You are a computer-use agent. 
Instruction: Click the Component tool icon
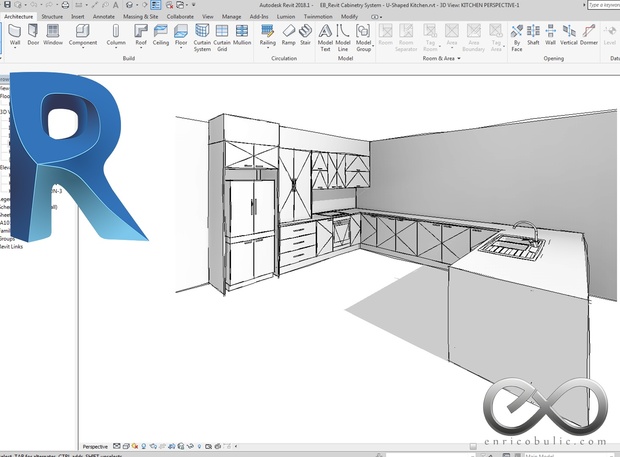pyautogui.click(x=83, y=31)
